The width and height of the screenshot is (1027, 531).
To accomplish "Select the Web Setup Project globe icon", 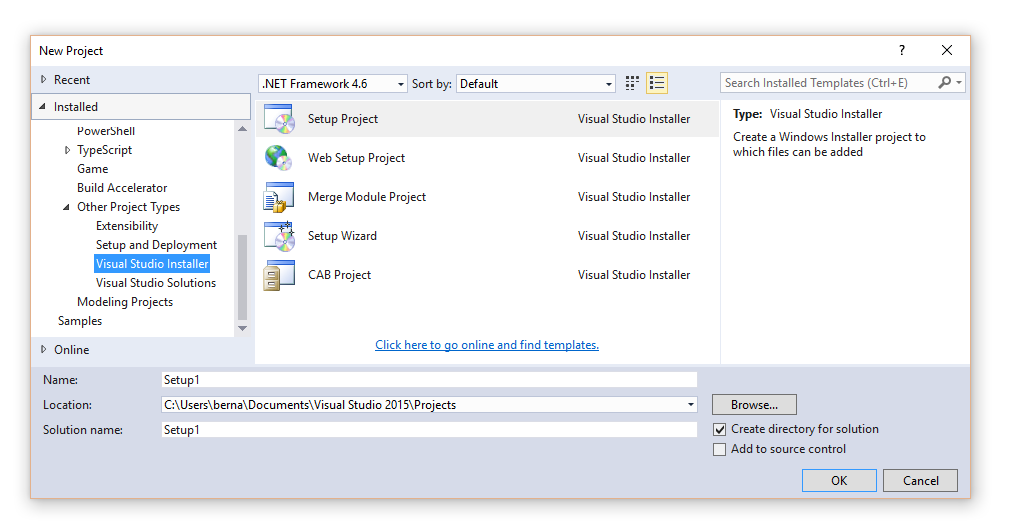I will click(x=279, y=158).
